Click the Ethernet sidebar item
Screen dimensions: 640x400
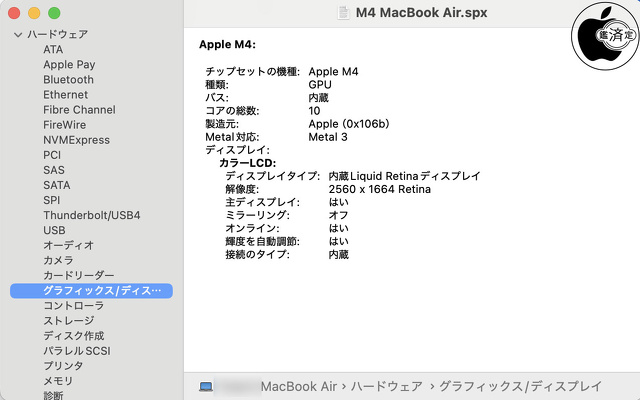pos(65,95)
